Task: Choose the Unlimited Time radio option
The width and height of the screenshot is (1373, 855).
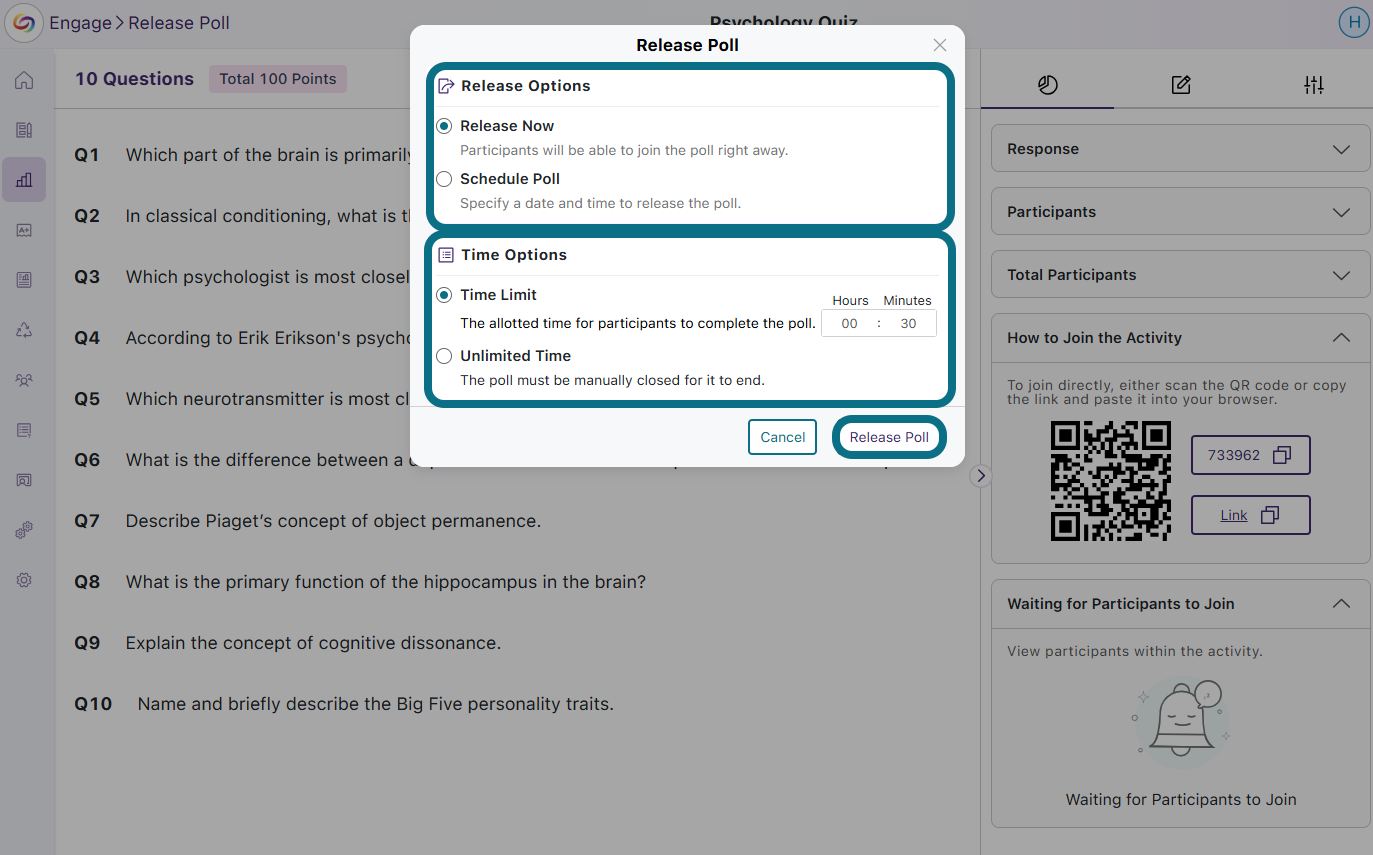Action: (x=444, y=356)
